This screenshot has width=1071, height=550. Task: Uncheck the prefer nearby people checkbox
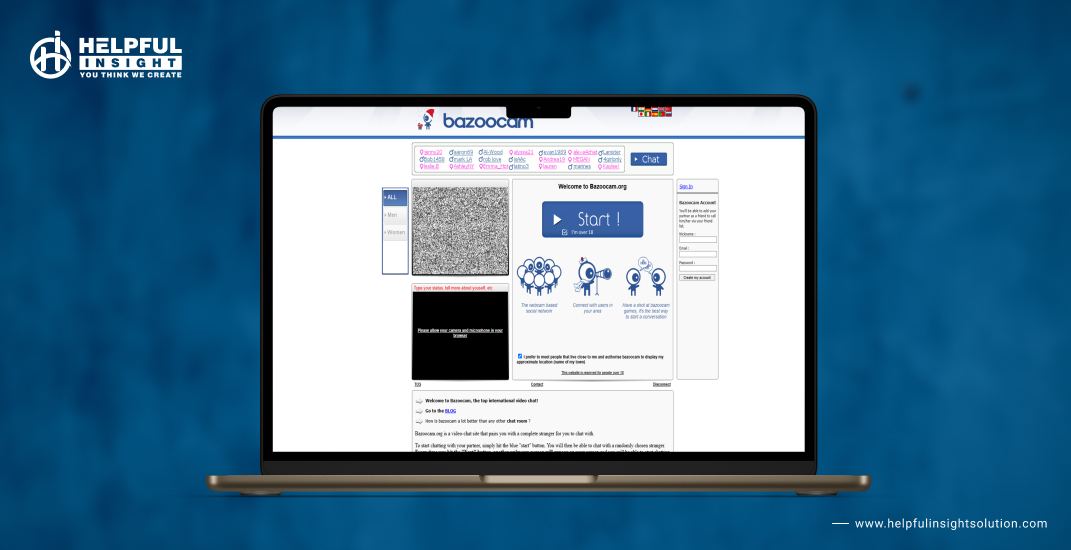click(x=520, y=356)
